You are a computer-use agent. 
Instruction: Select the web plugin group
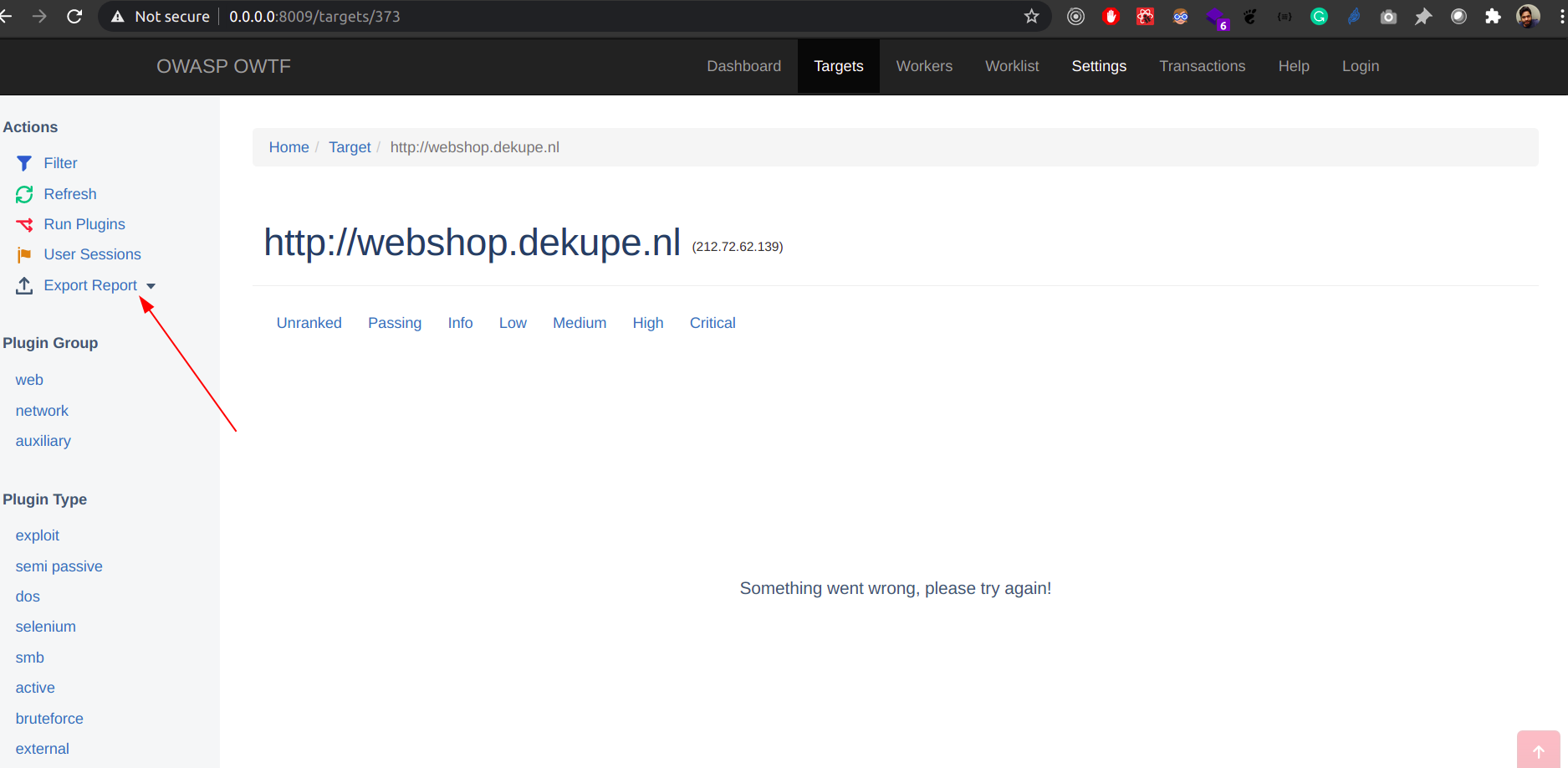pos(29,380)
